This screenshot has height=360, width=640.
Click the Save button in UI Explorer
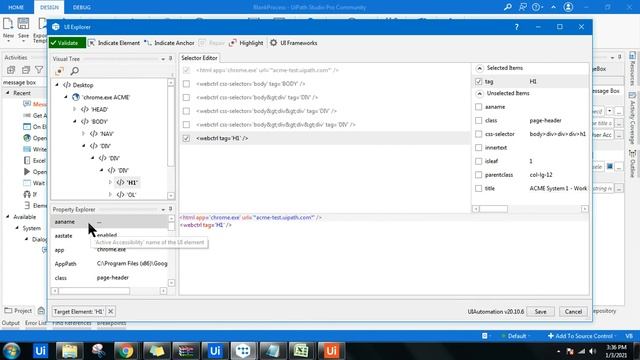[540, 311]
